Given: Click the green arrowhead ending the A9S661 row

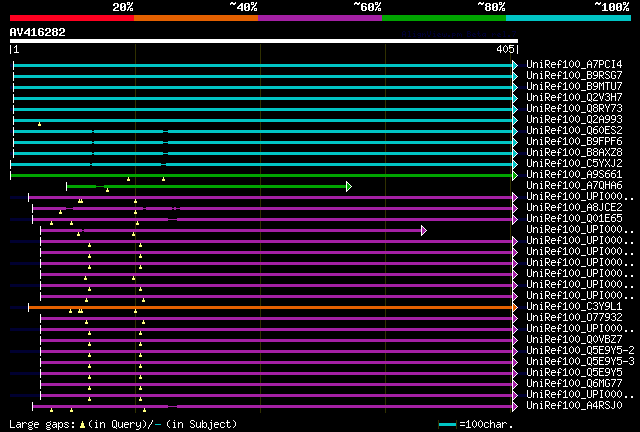Looking at the screenshot, I should 515,176.
